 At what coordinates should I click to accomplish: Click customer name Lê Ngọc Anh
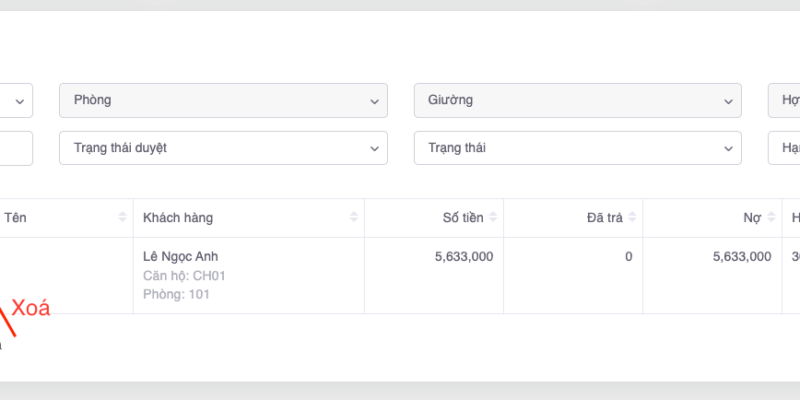[x=181, y=257]
